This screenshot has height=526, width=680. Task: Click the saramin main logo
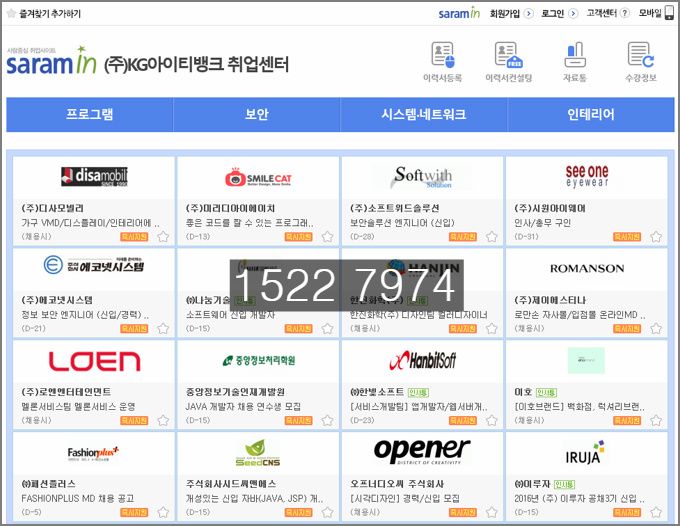(51, 60)
